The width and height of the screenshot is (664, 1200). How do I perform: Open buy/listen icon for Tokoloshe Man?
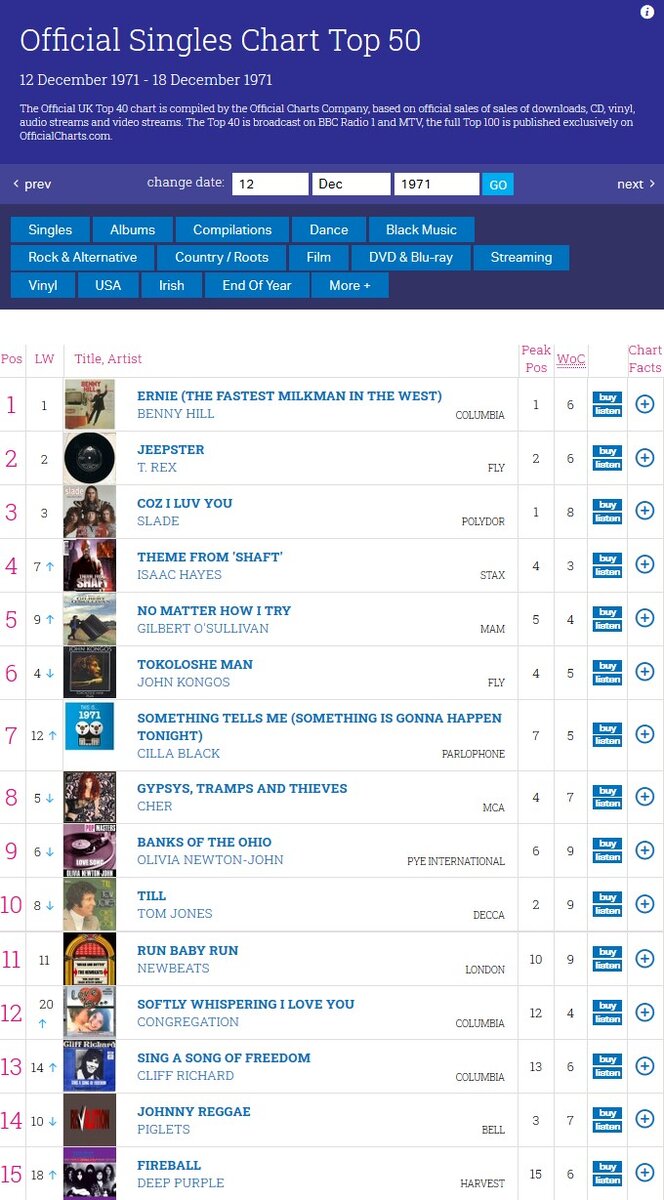pos(607,672)
